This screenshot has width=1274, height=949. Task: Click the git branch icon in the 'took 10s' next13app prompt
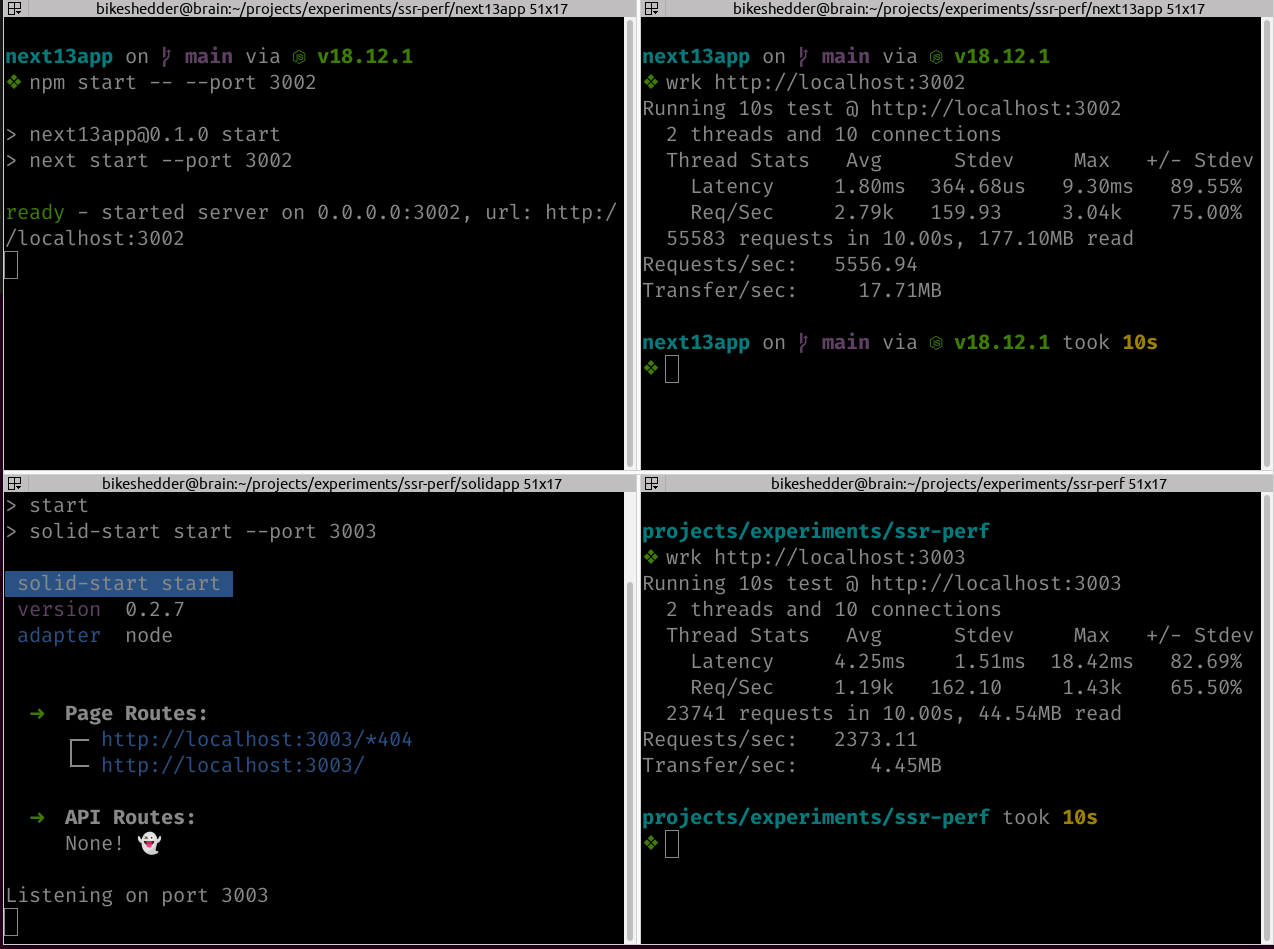[801, 343]
